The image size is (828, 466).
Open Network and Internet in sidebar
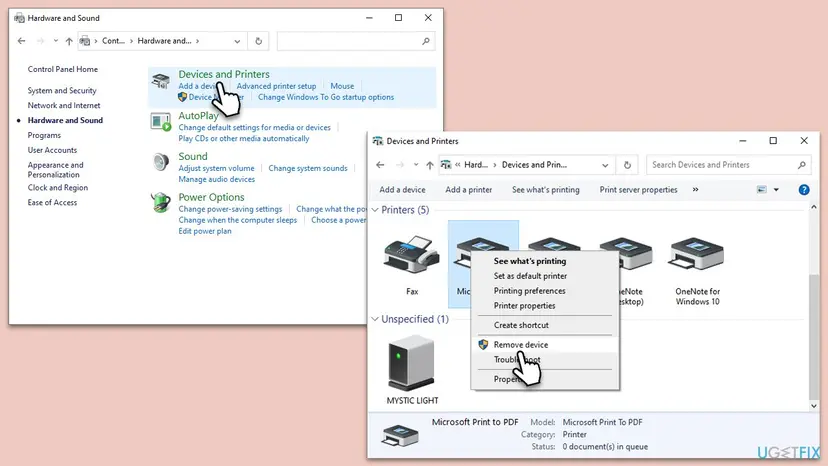(64, 106)
